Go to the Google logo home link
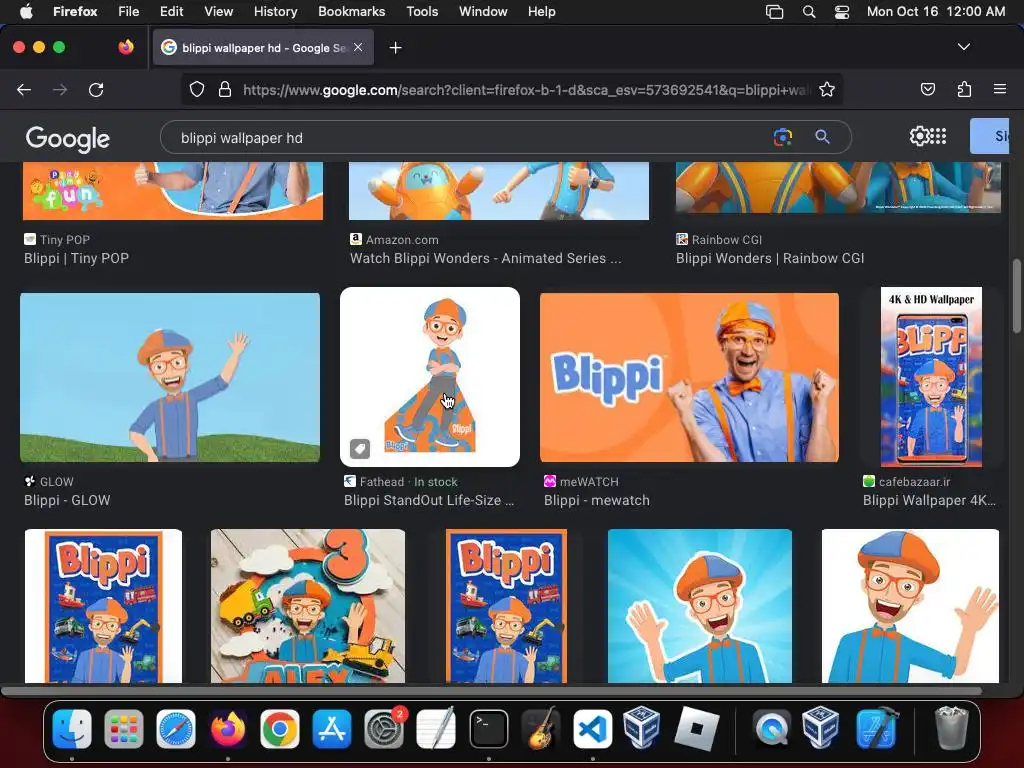 (67, 138)
